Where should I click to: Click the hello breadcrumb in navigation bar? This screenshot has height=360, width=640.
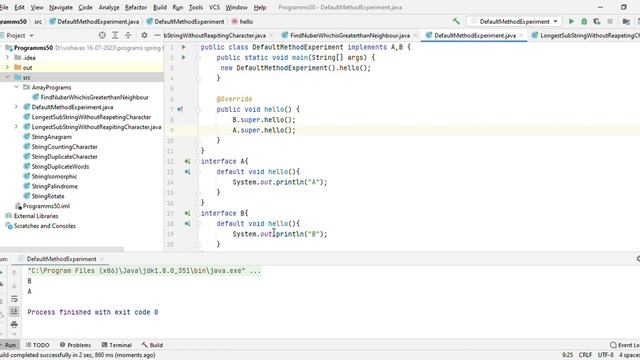242,21
